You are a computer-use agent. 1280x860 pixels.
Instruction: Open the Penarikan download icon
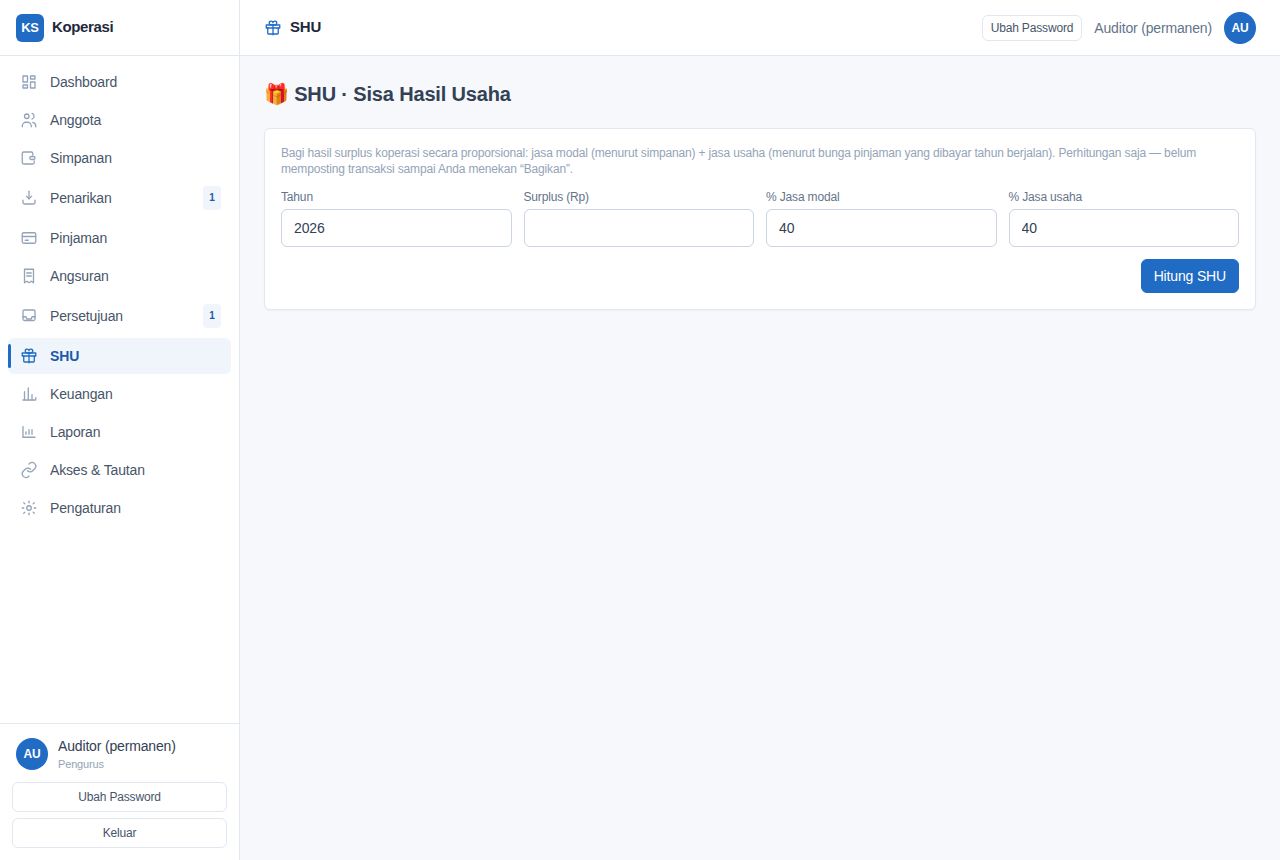click(x=29, y=198)
